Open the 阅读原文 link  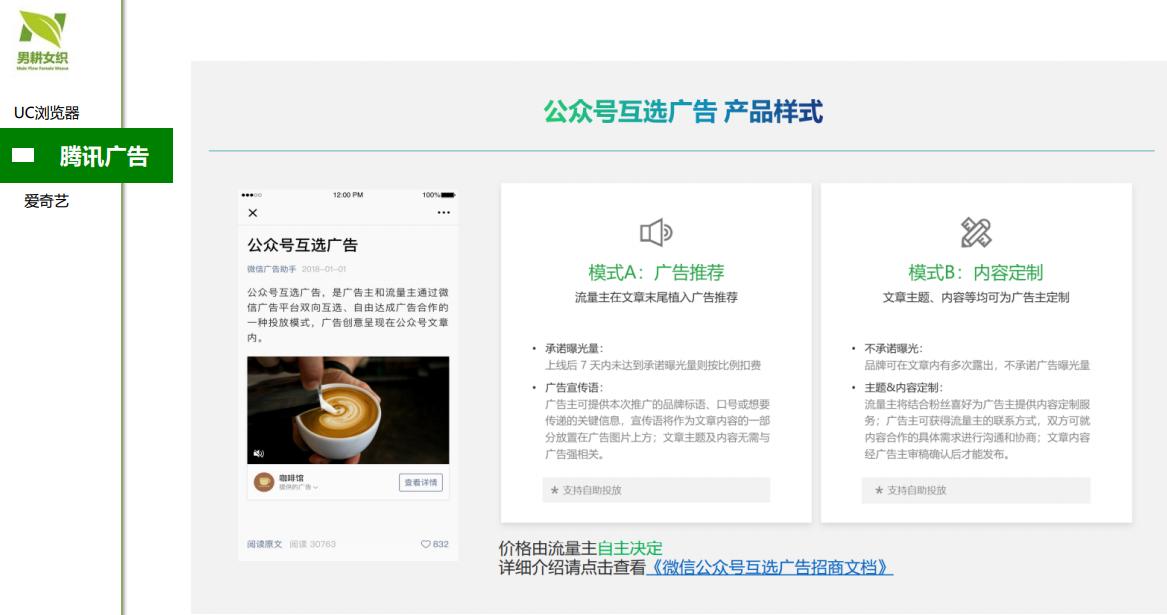(x=264, y=544)
